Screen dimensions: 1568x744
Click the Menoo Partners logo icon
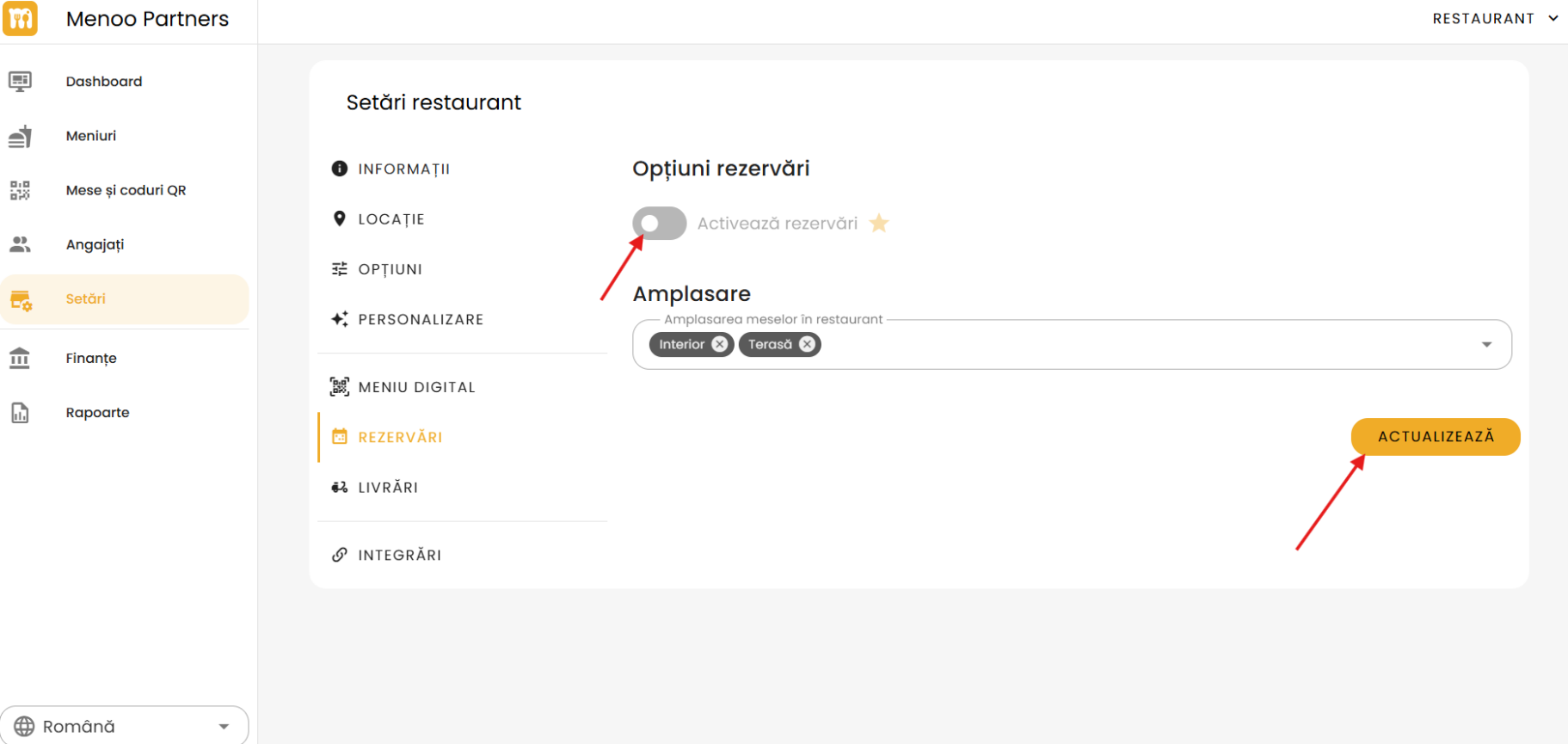pyautogui.click(x=20, y=19)
